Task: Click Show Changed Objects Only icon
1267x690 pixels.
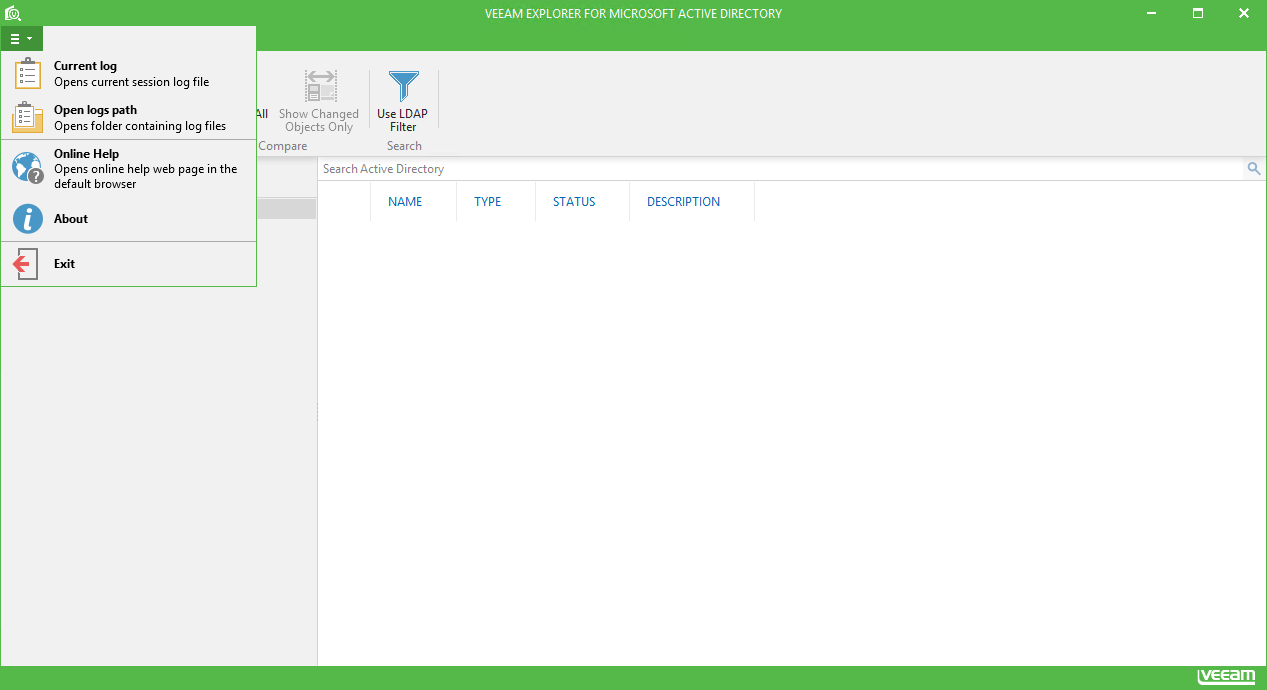Action: point(320,87)
